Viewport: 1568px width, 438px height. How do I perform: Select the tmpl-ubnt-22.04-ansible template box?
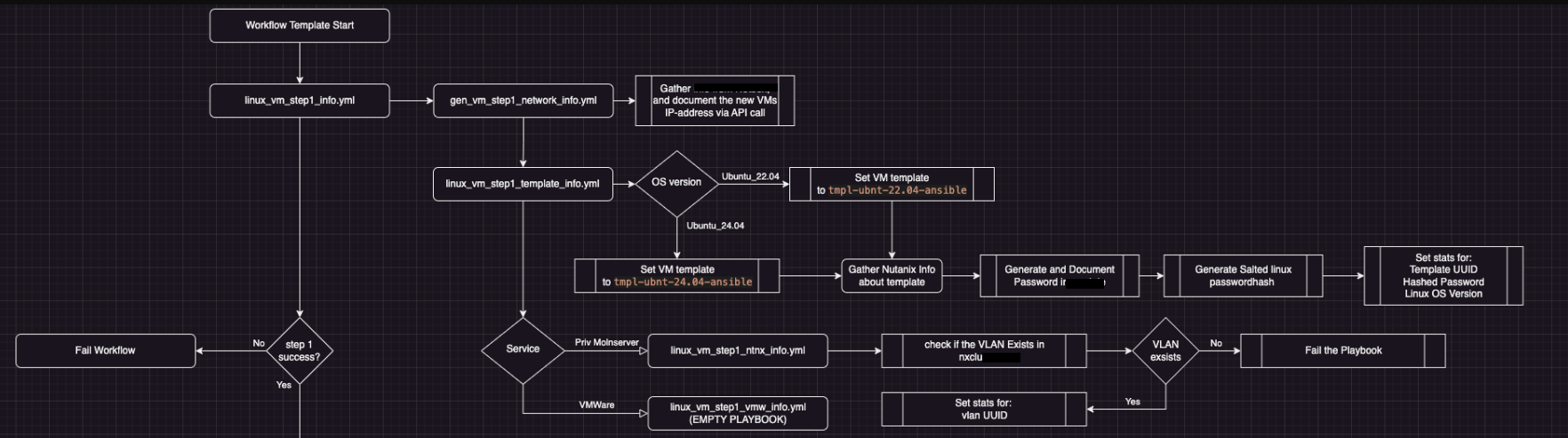892,184
